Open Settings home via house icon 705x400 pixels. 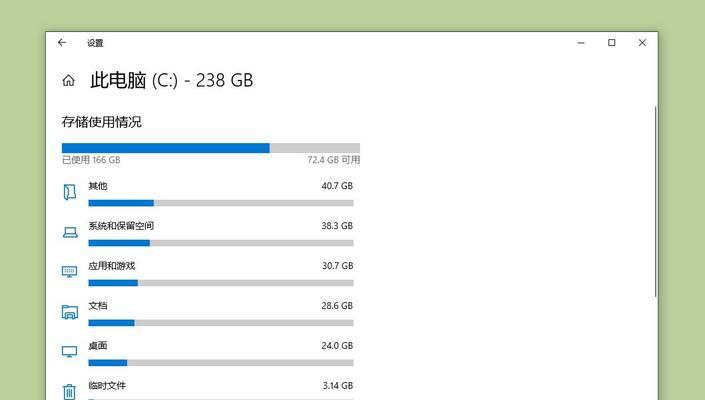[x=68, y=80]
